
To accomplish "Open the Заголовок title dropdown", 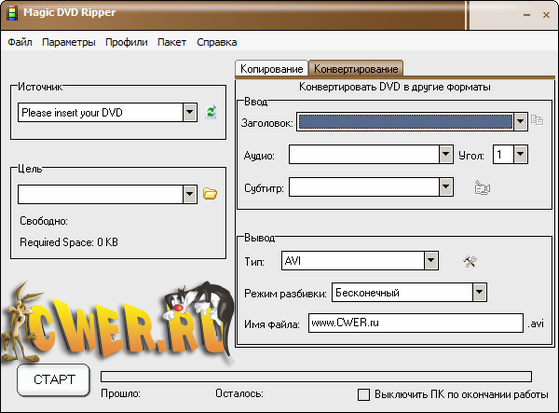I will tap(520, 122).
